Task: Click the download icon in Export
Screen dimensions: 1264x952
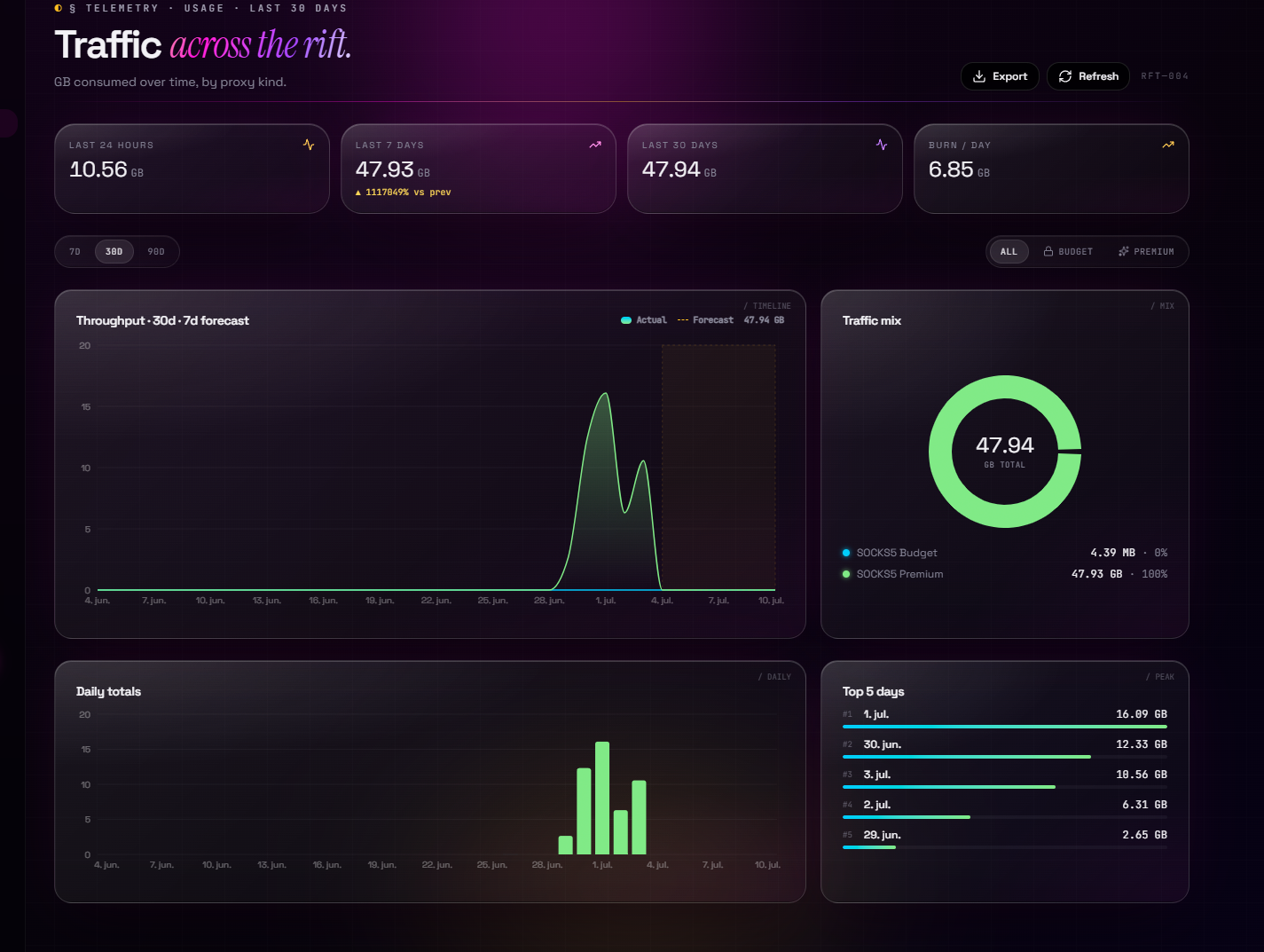Action: click(x=979, y=76)
